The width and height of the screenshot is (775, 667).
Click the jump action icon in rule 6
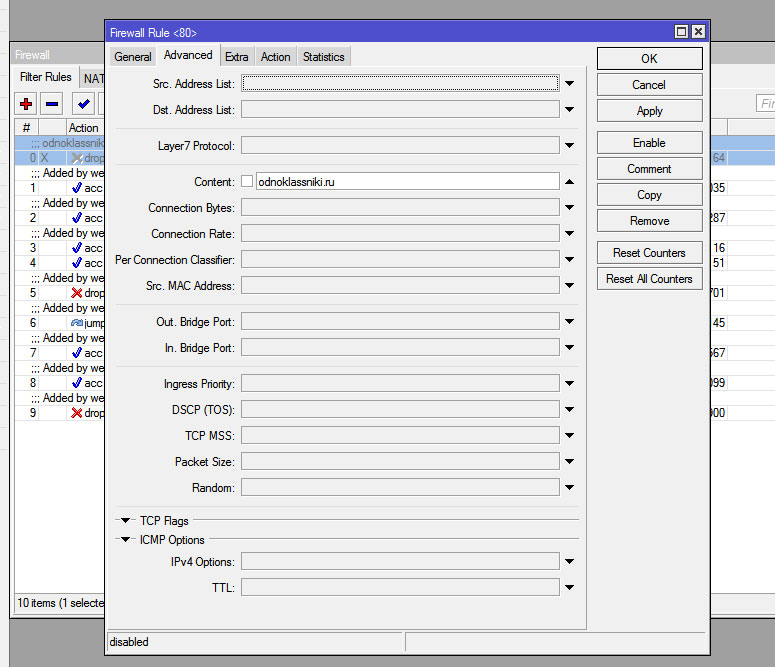(x=77, y=323)
